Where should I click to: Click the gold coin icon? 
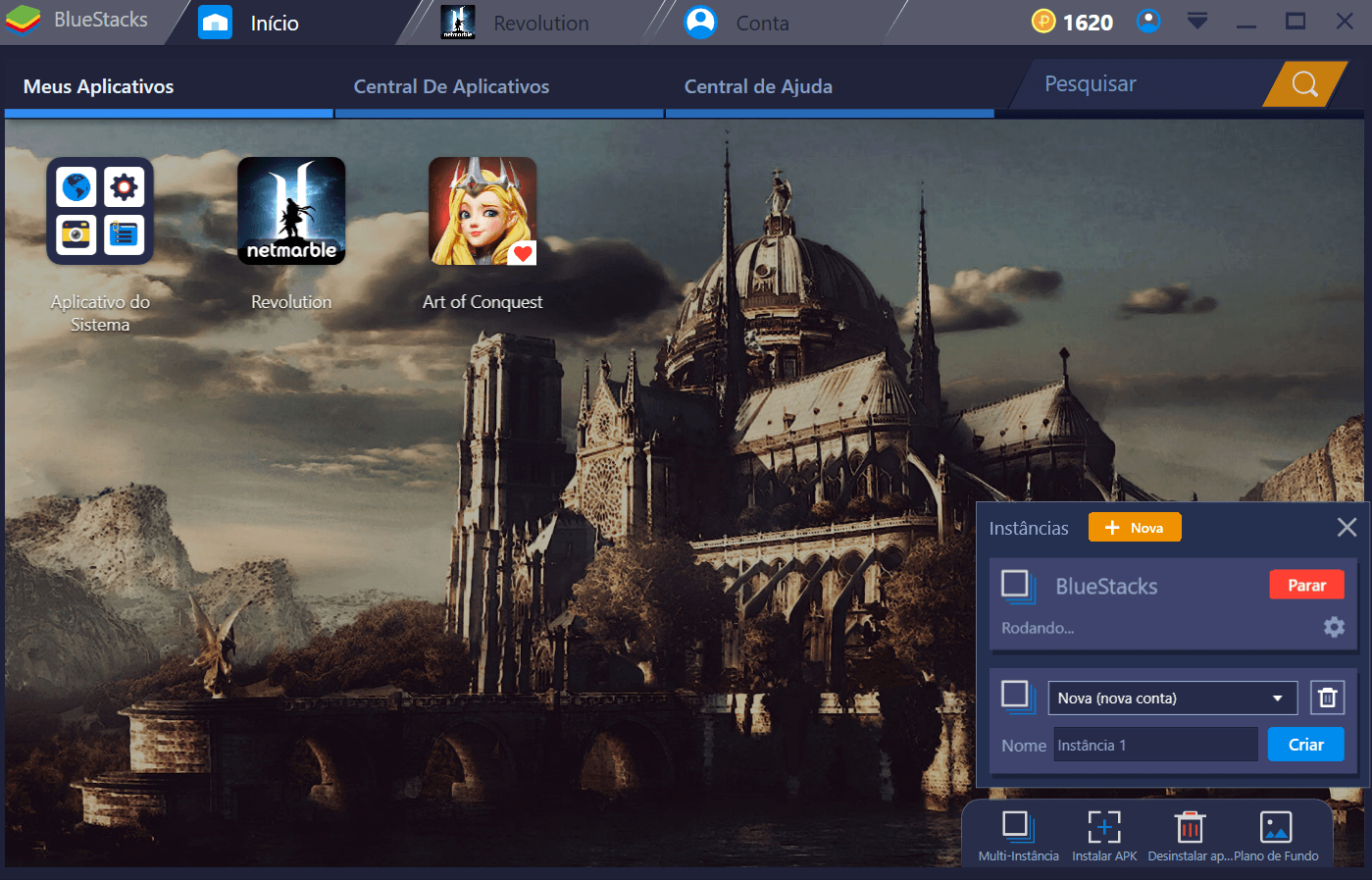(1042, 21)
